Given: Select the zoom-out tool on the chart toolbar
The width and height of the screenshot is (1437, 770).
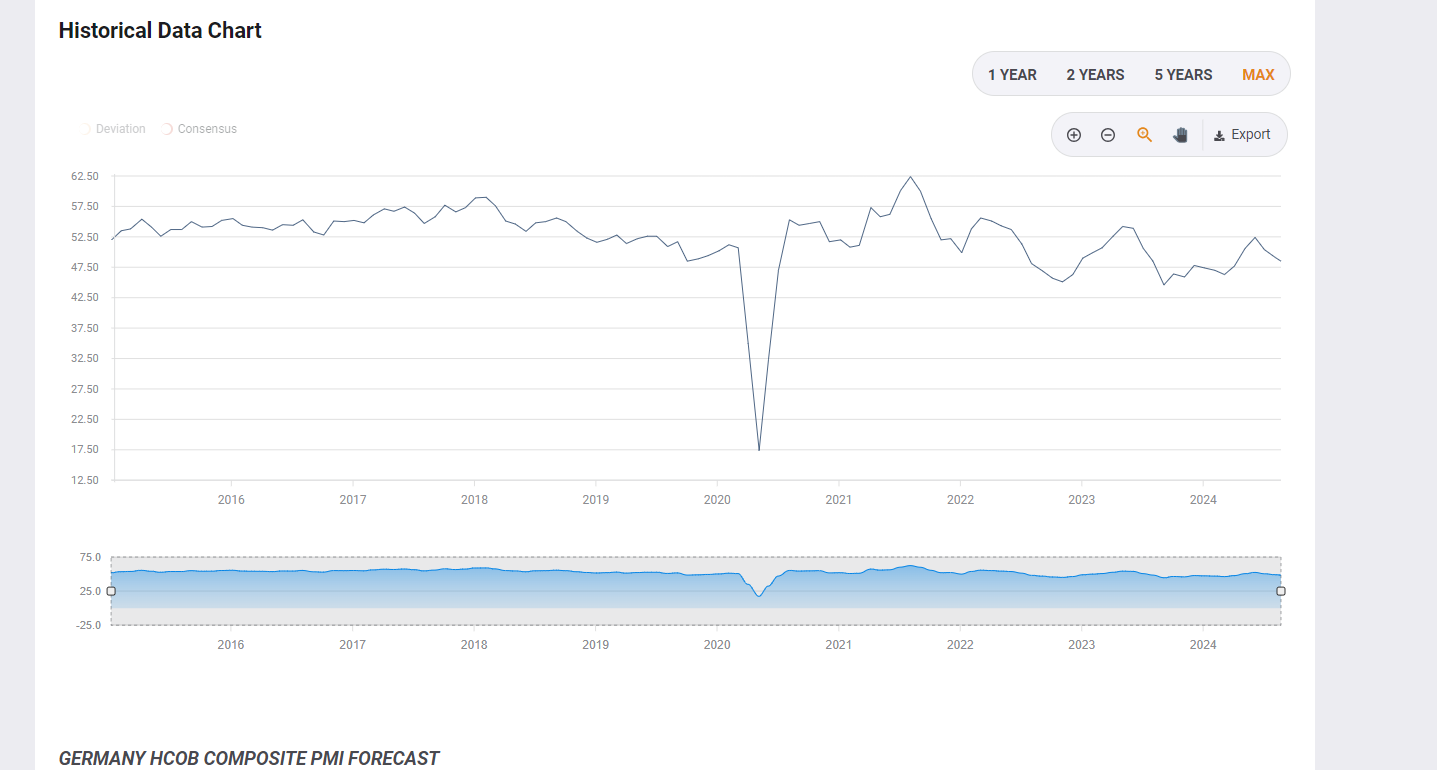Looking at the screenshot, I should (x=1108, y=134).
